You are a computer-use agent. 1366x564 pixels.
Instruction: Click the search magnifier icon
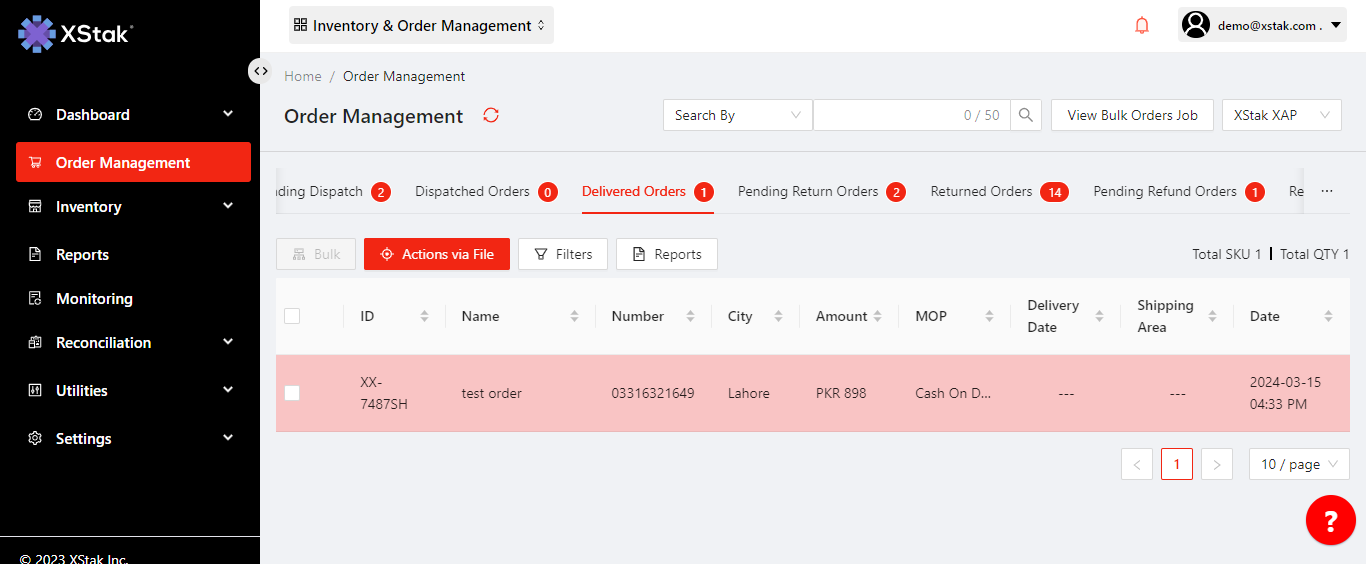[1026, 115]
